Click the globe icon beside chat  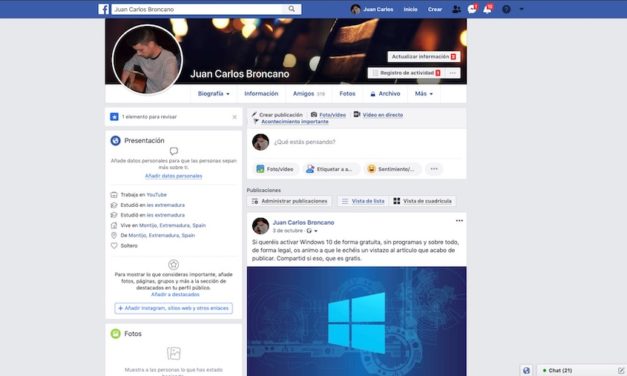(526, 370)
